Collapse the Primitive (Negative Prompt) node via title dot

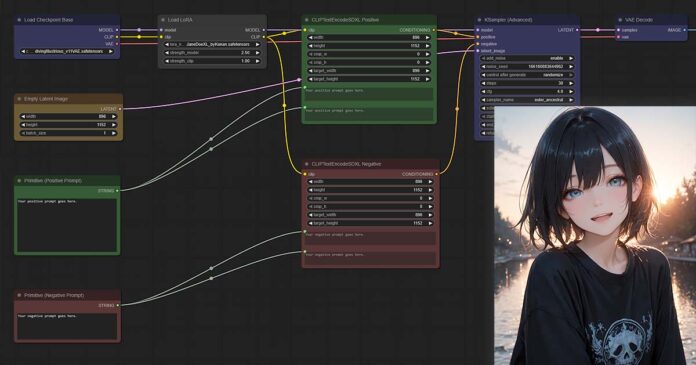click(x=19, y=295)
